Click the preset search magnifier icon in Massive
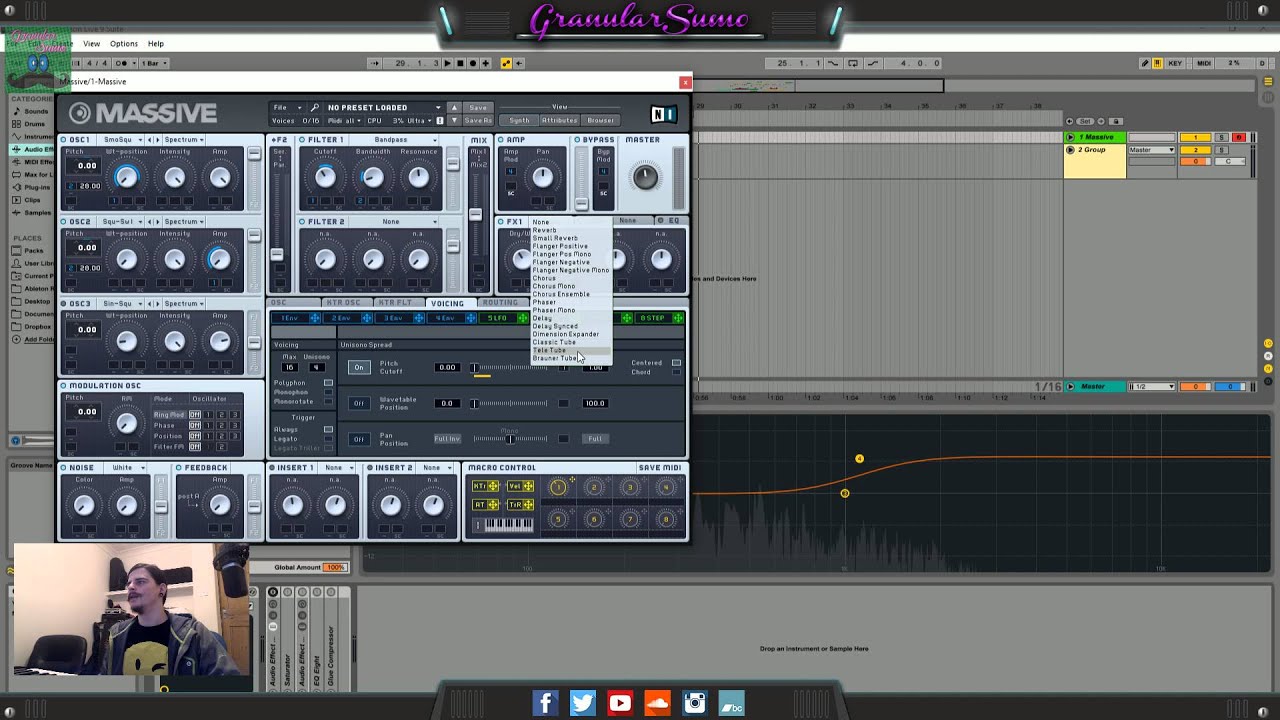The image size is (1280, 720). click(315, 107)
